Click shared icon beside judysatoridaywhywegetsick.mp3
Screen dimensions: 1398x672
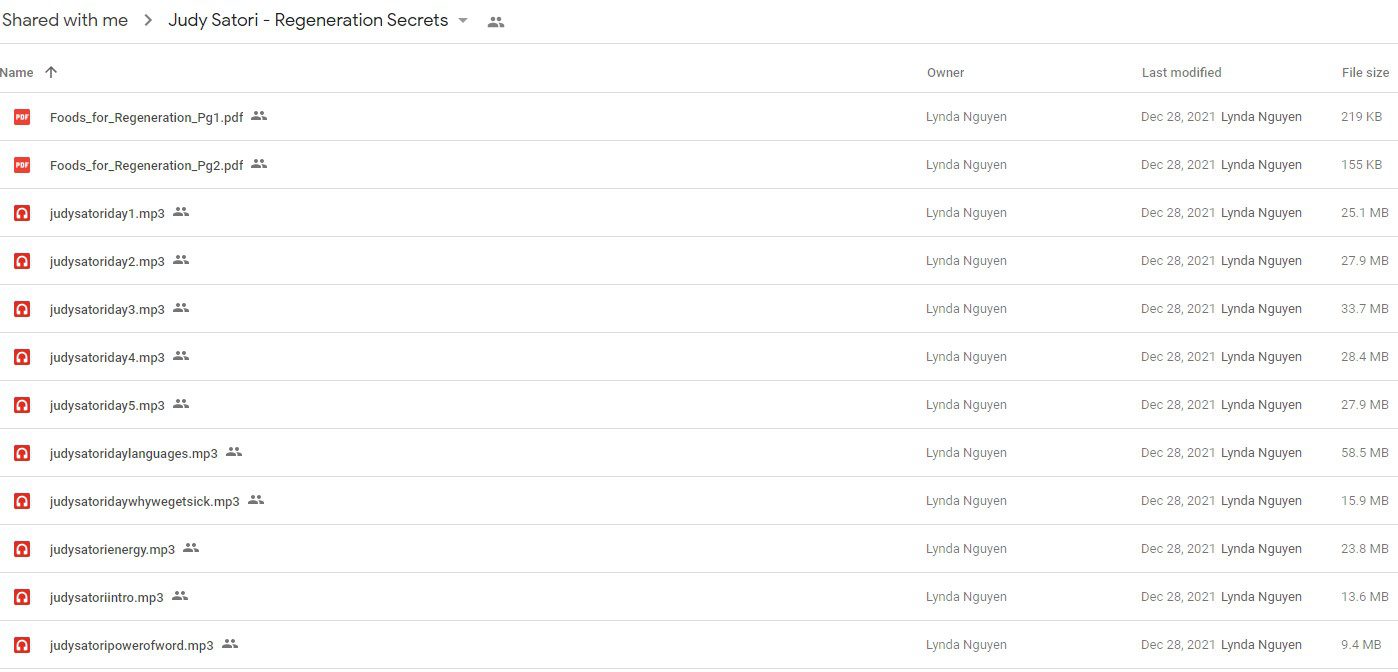click(x=256, y=500)
